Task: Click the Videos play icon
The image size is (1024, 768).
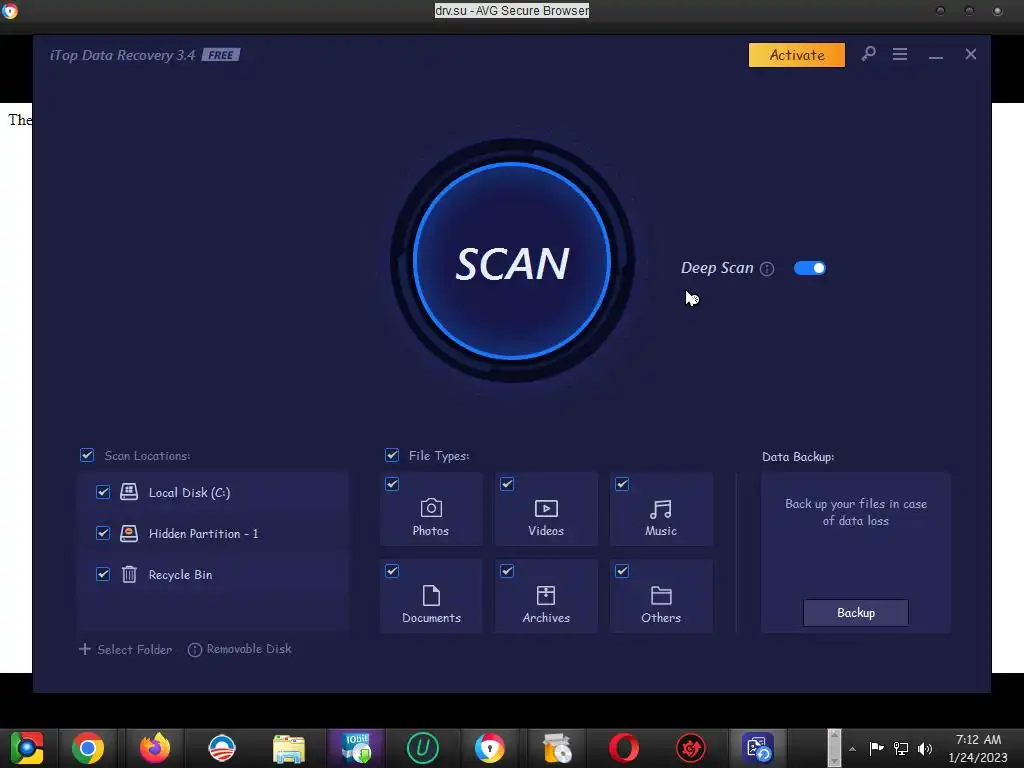Action: click(x=546, y=508)
